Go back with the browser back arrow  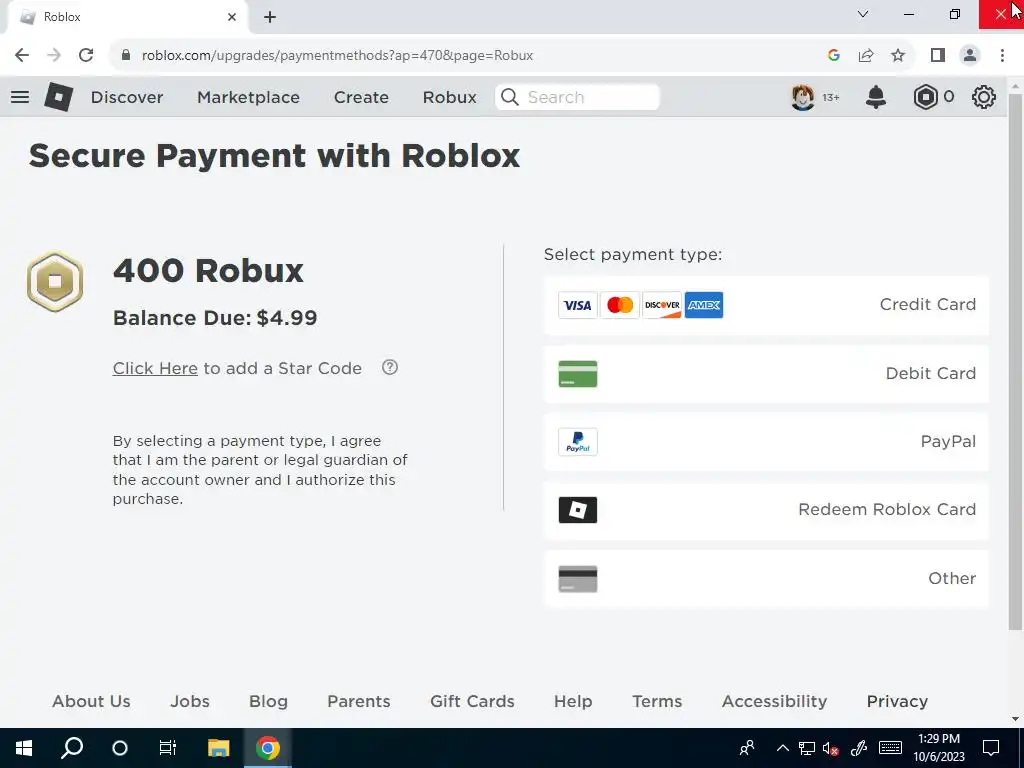click(22, 56)
